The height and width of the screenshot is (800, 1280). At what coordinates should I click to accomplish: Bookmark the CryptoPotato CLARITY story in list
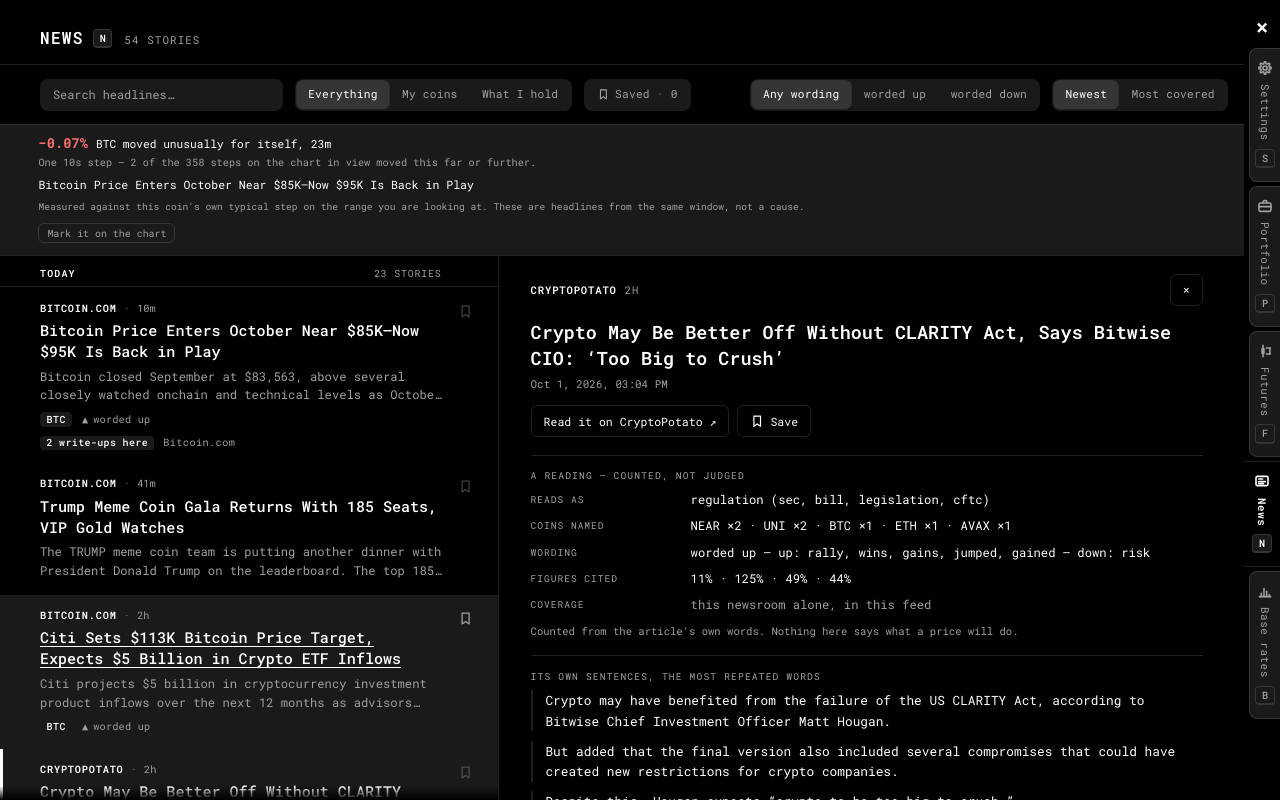(x=465, y=772)
